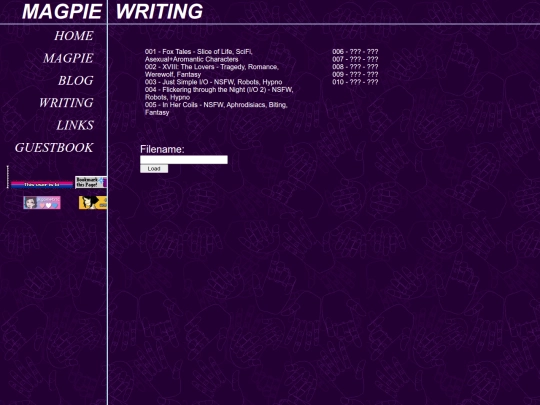
Task: Click the 009 - ??? - ??? placeholder
Action: tap(355, 74)
